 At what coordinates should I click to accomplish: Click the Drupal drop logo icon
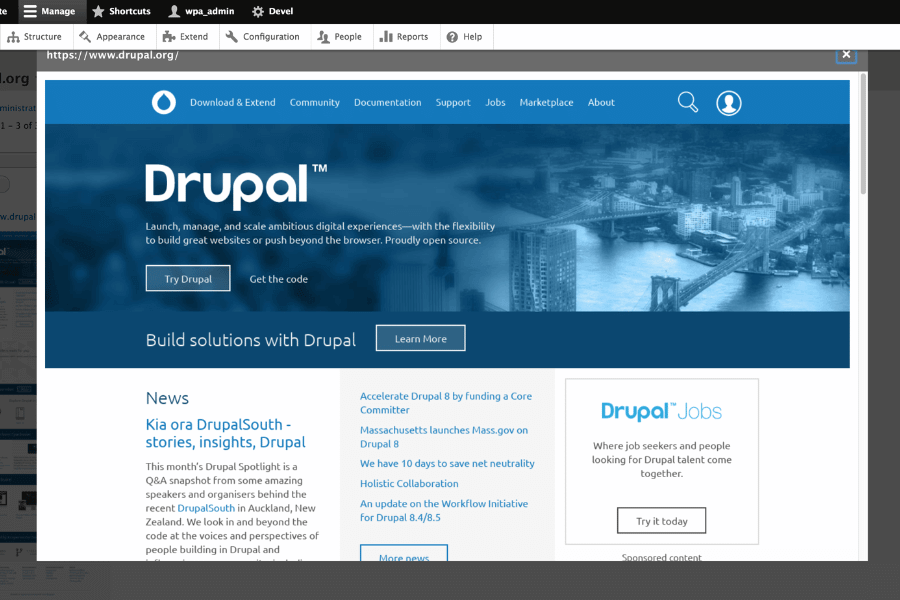pyautogui.click(x=163, y=102)
